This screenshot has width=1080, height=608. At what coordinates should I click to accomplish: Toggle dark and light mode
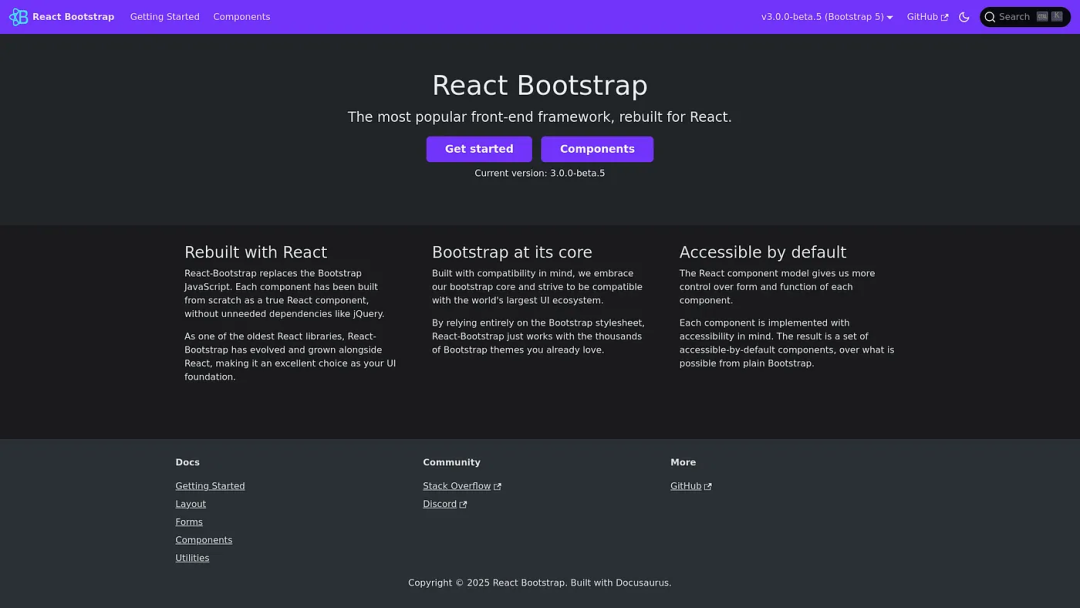pos(964,17)
